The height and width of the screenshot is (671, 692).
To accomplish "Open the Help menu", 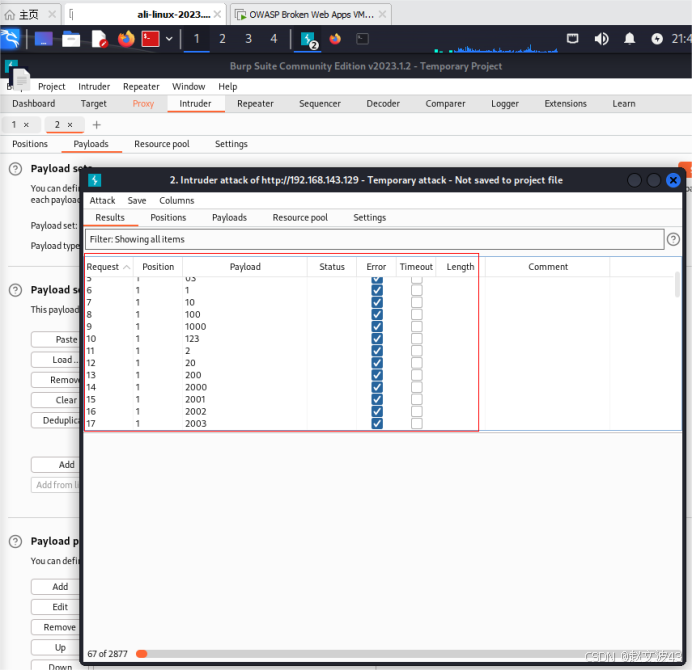I will (x=228, y=87).
